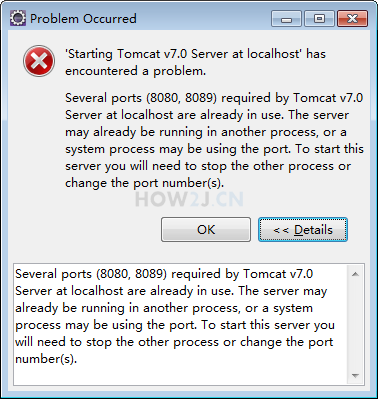
Task: Click the details scrollbar down arrow
Action: 355,376
